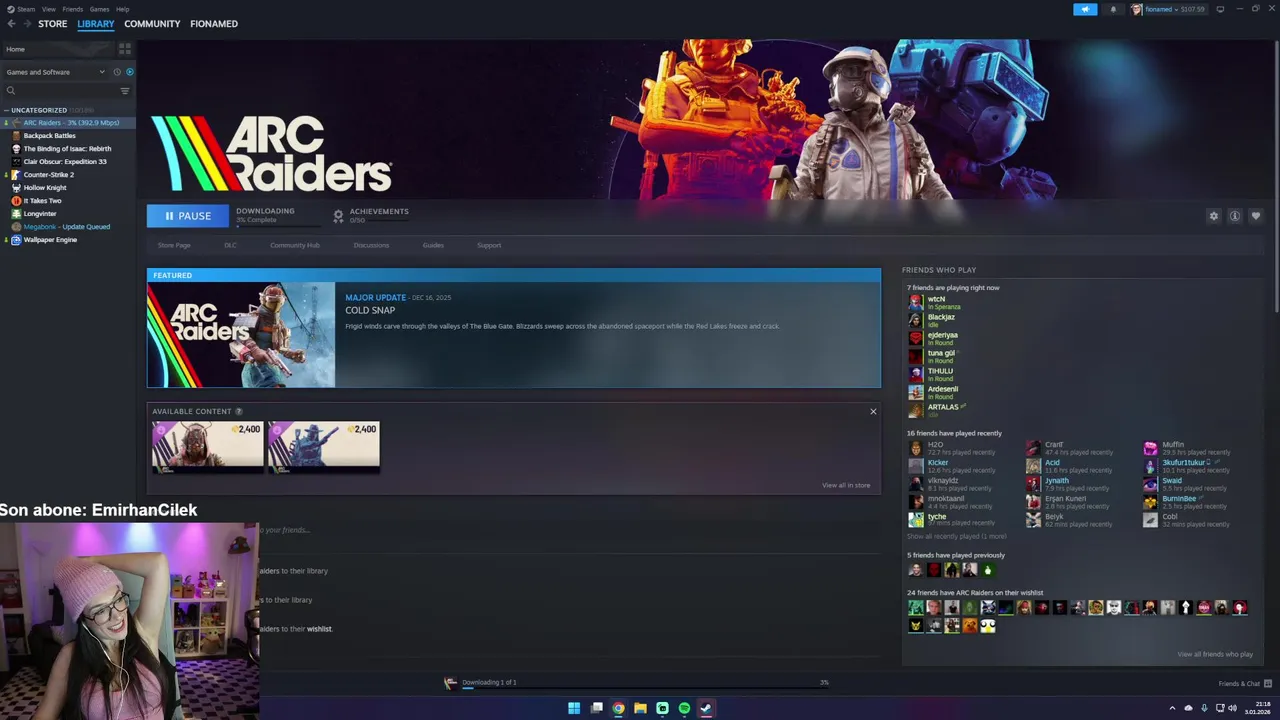Open the View menu
The height and width of the screenshot is (720, 1280).
[x=48, y=9]
